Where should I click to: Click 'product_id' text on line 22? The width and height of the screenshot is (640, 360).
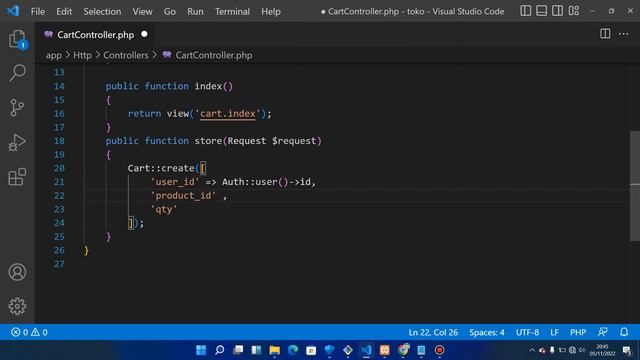[183, 196]
